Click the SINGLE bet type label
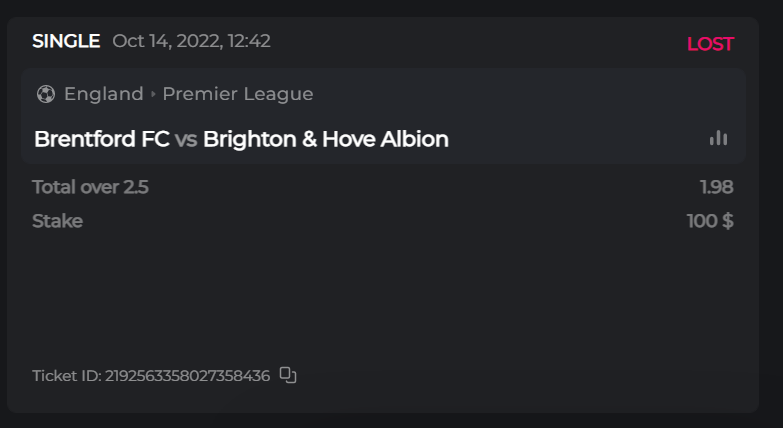Image resolution: width=783 pixels, height=428 pixels. pyautogui.click(x=66, y=41)
